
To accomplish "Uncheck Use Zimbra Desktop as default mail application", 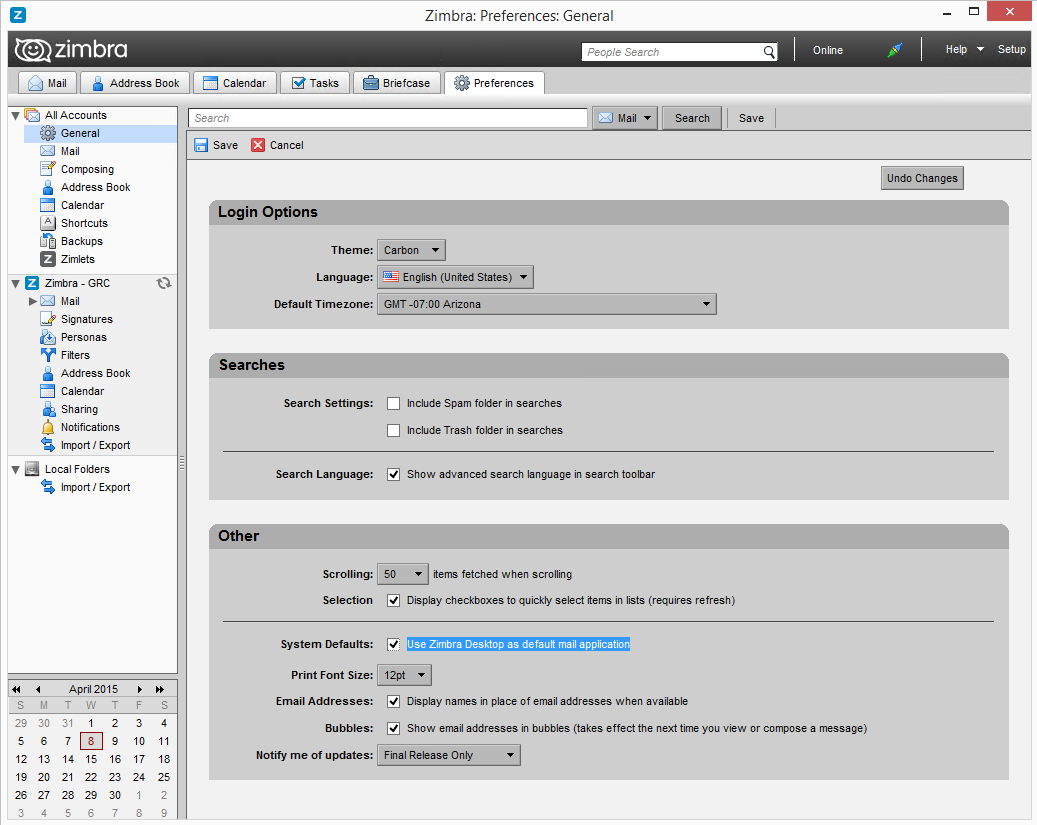I will tap(394, 644).
